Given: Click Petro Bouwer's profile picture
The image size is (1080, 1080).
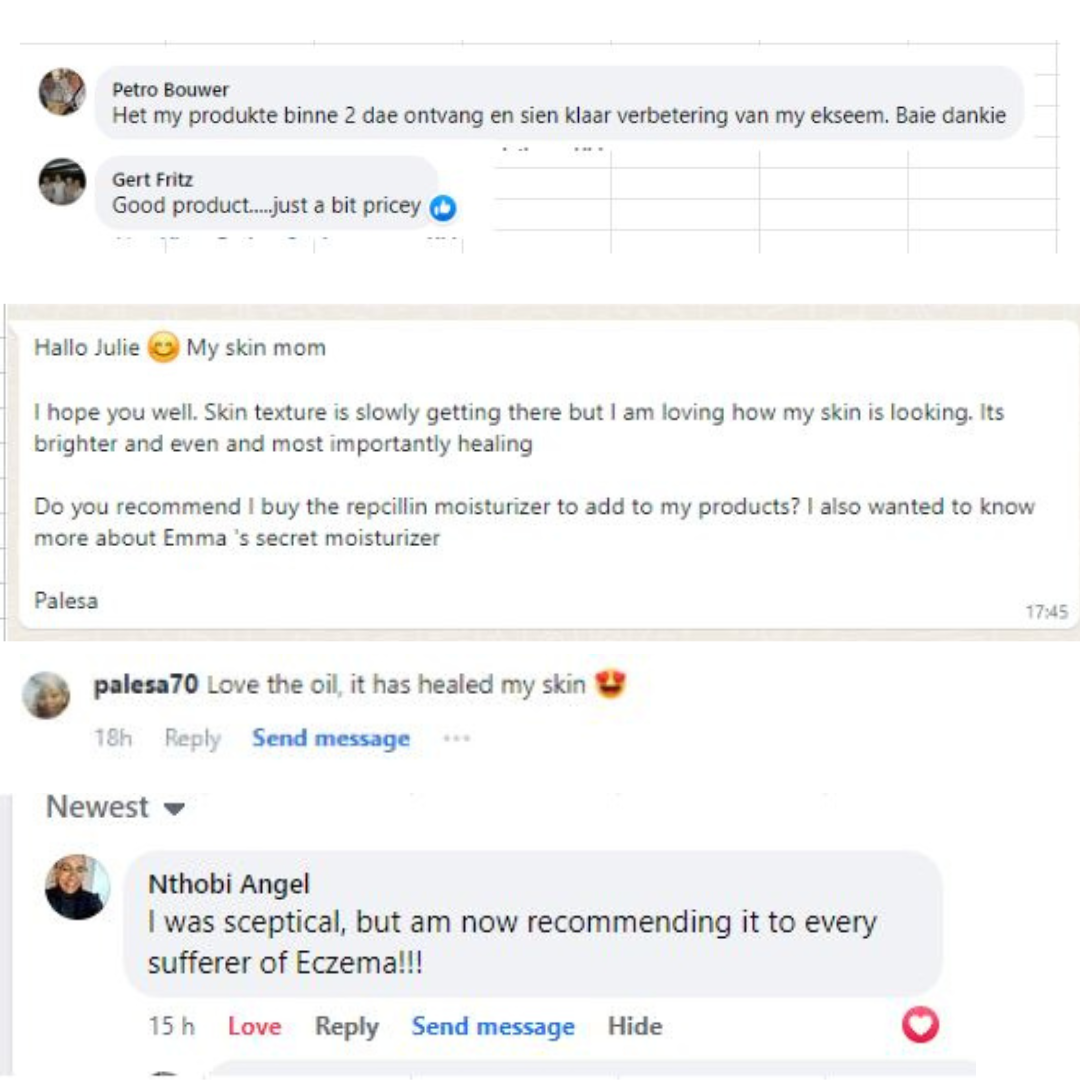Looking at the screenshot, I should click(x=62, y=92).
